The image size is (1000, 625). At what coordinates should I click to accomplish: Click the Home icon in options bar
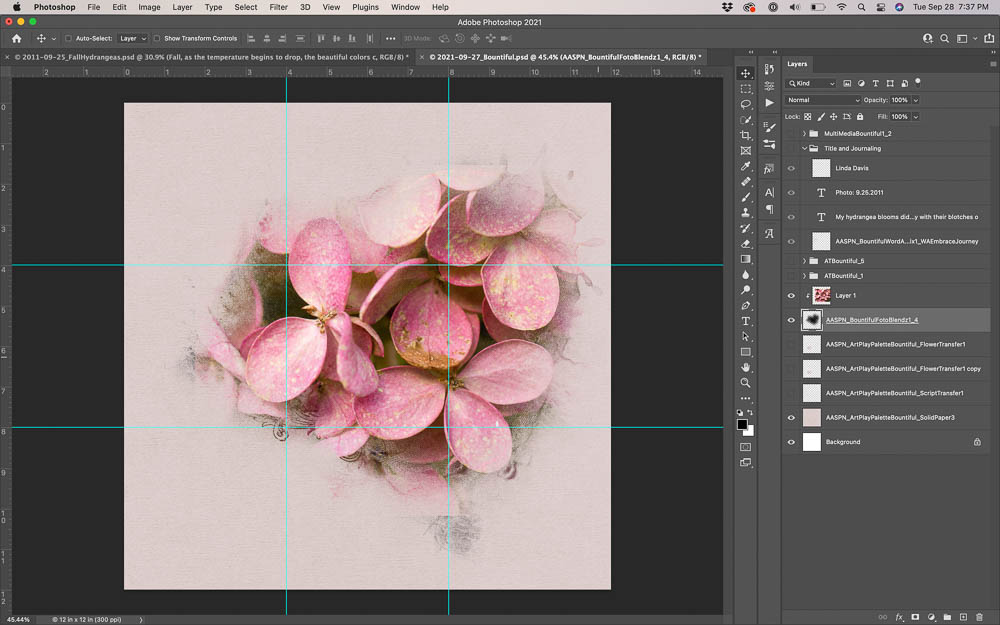[x=17, y=38]
